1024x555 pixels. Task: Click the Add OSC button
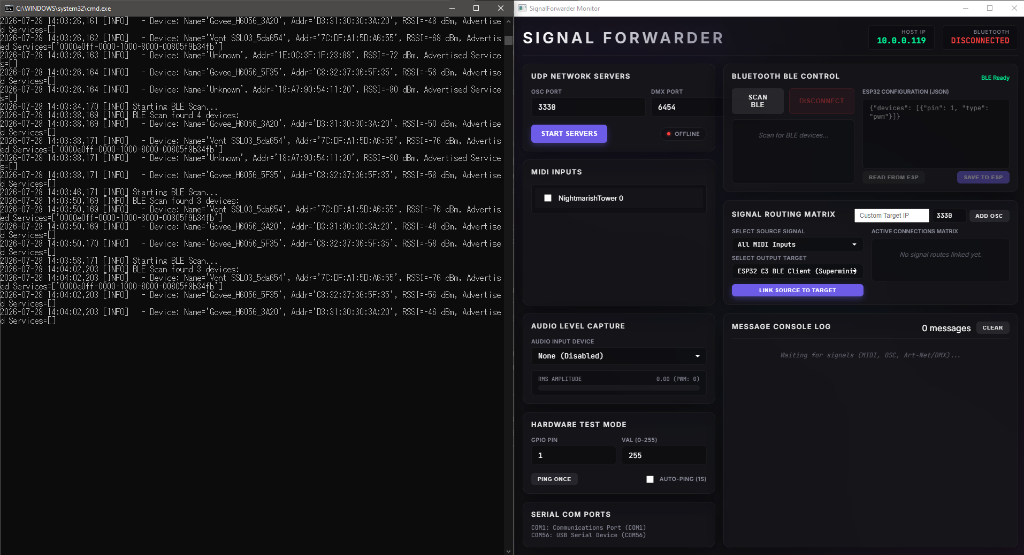989,215
